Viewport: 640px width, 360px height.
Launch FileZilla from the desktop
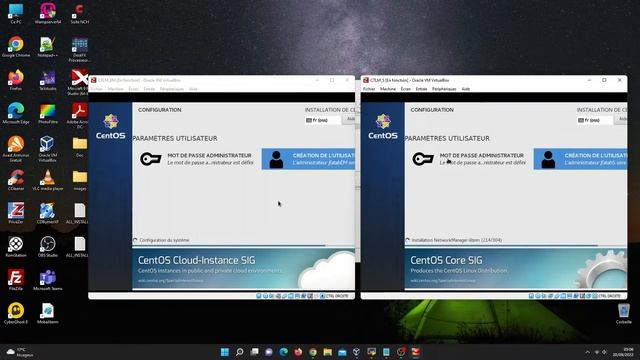[x=16, y=280]
